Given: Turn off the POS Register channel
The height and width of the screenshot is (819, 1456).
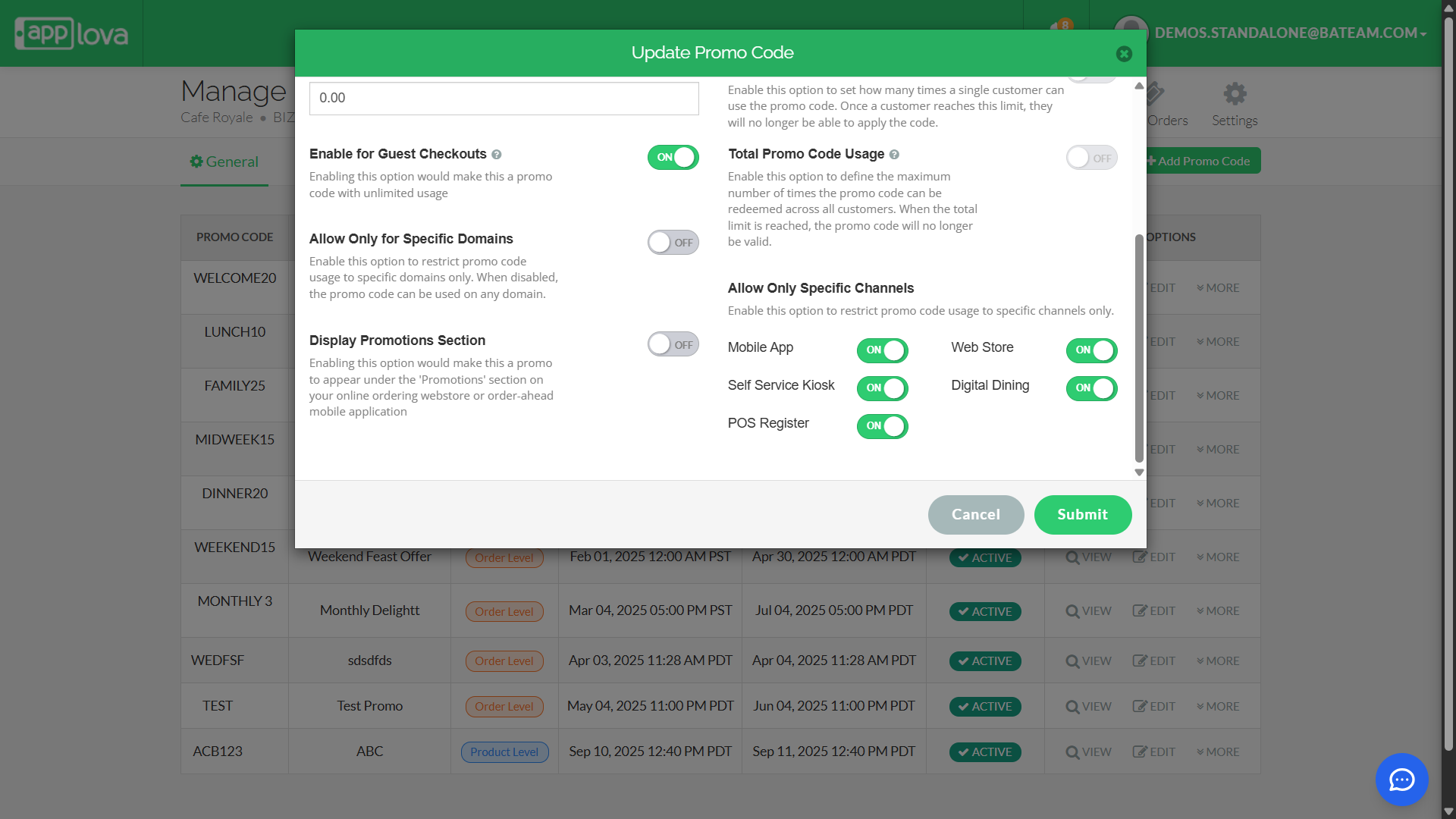Looking at the screenshot, I should point(882,426).
